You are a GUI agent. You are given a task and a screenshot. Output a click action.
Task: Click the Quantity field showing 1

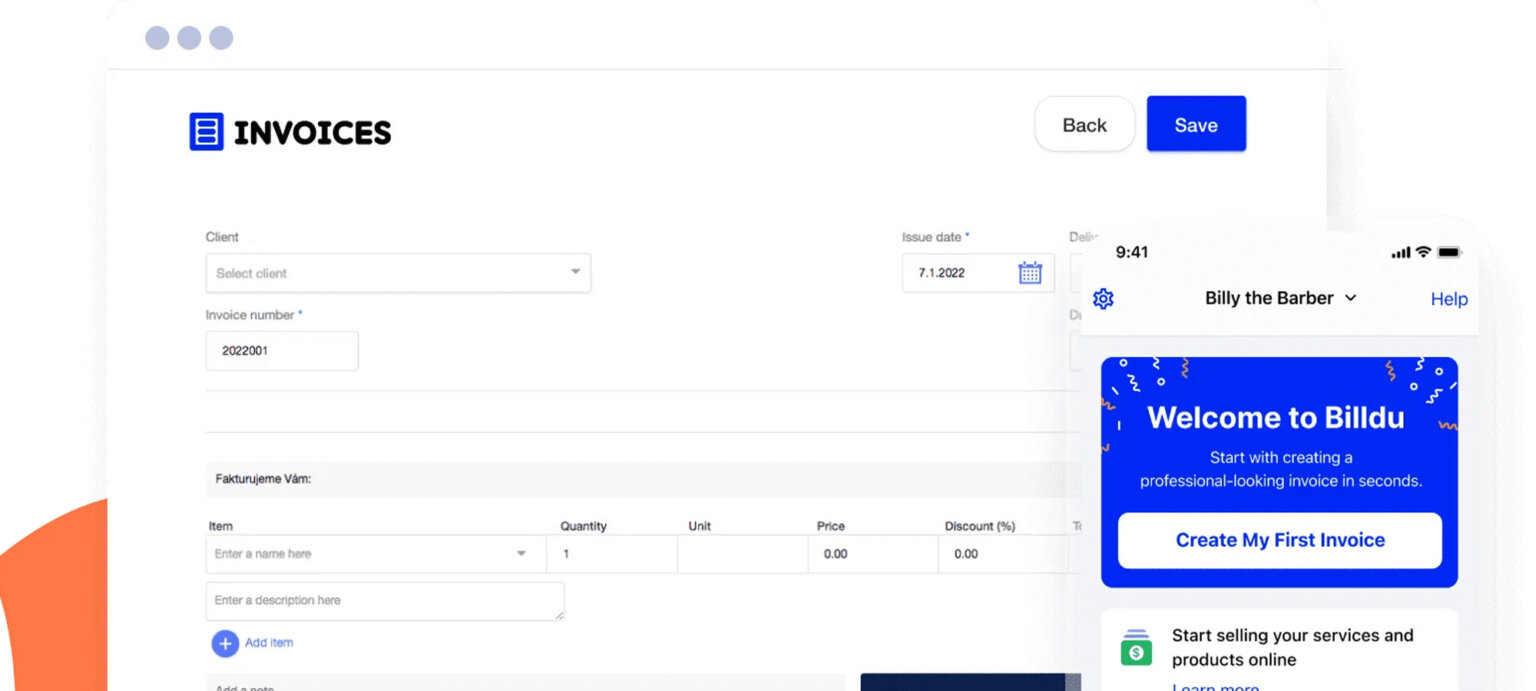point(611,553)
